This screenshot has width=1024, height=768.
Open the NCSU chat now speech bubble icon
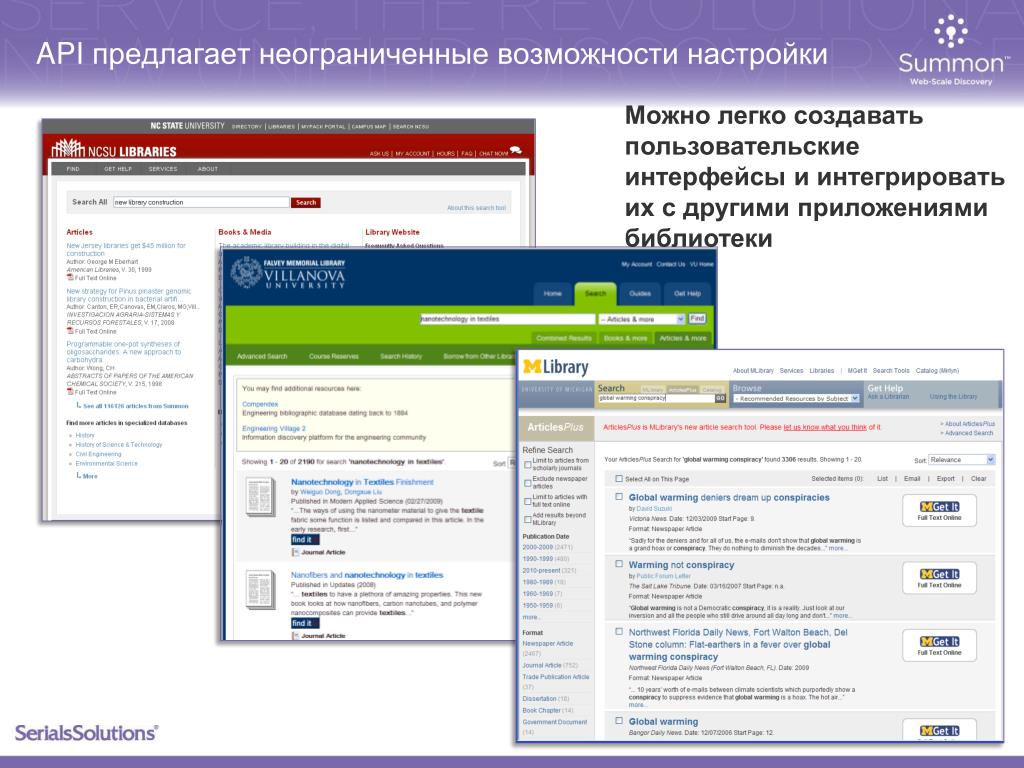(516, 152)
